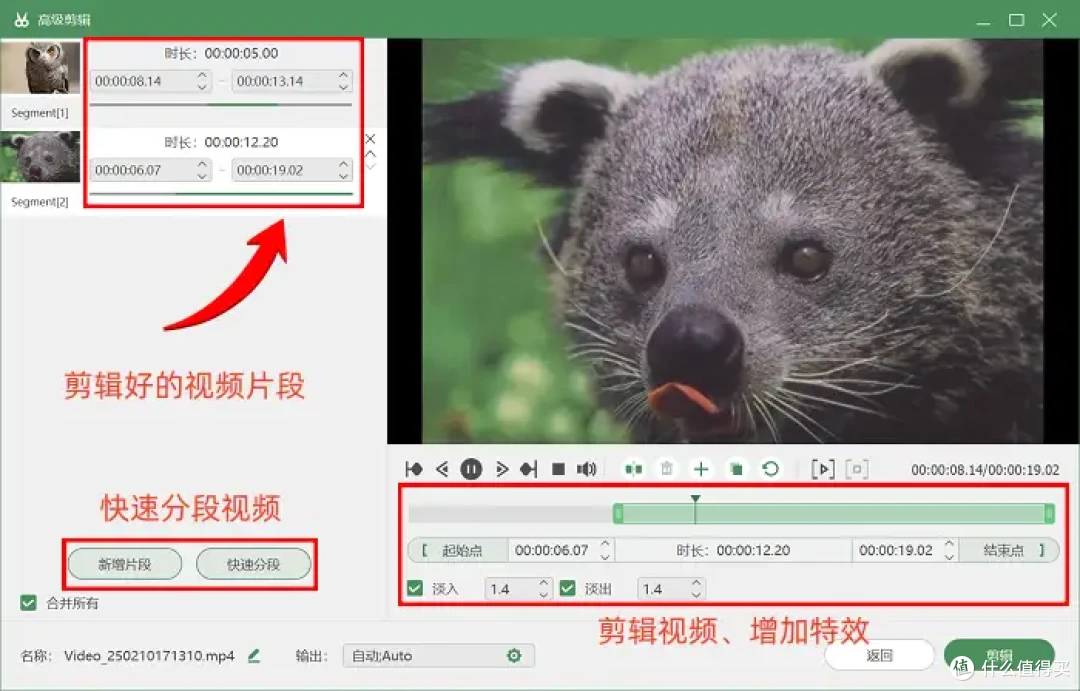Click the time readout 00:00:08.14/00:00:19.02
1080x691 pixels.
(985, 470)
